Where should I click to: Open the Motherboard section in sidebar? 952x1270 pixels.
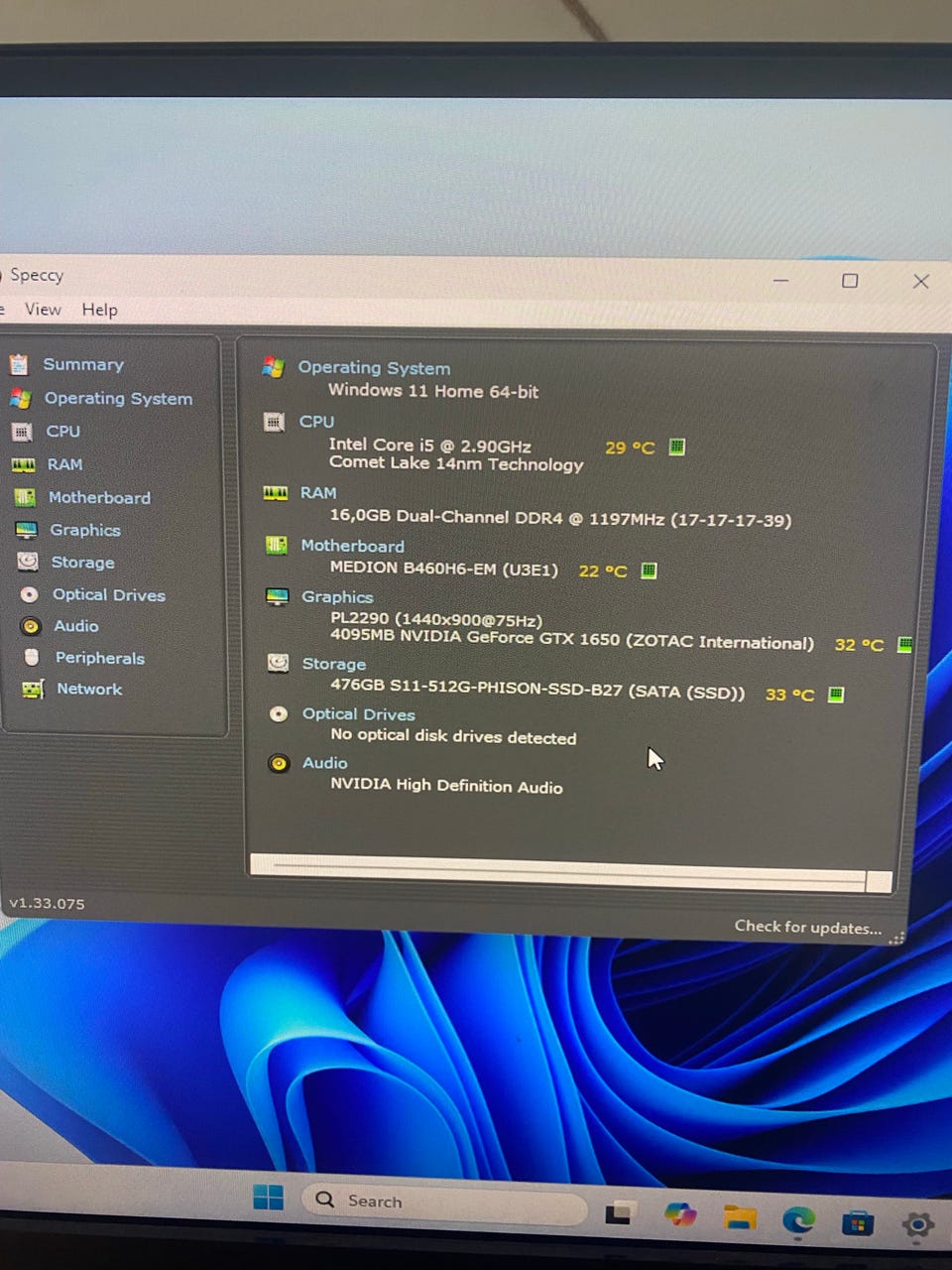click(99, 497)
